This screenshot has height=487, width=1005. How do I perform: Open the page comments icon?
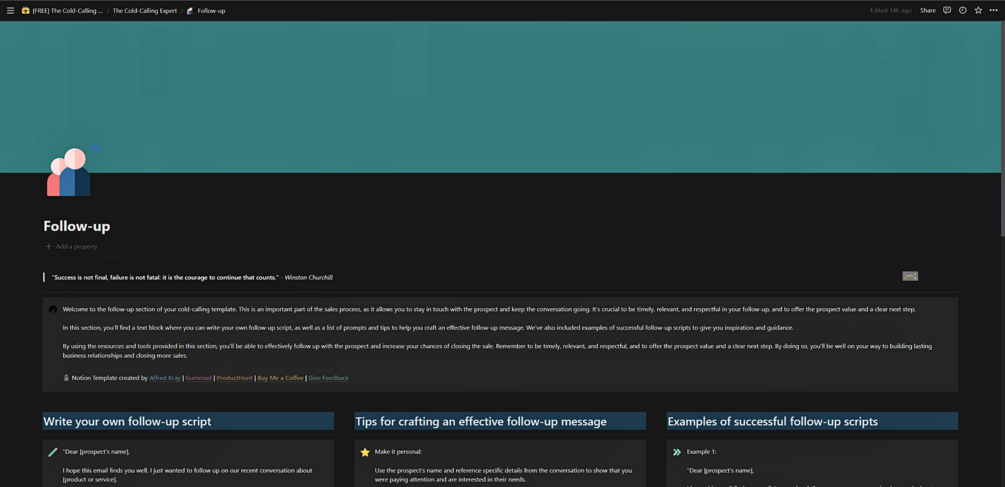pos(947,10)
